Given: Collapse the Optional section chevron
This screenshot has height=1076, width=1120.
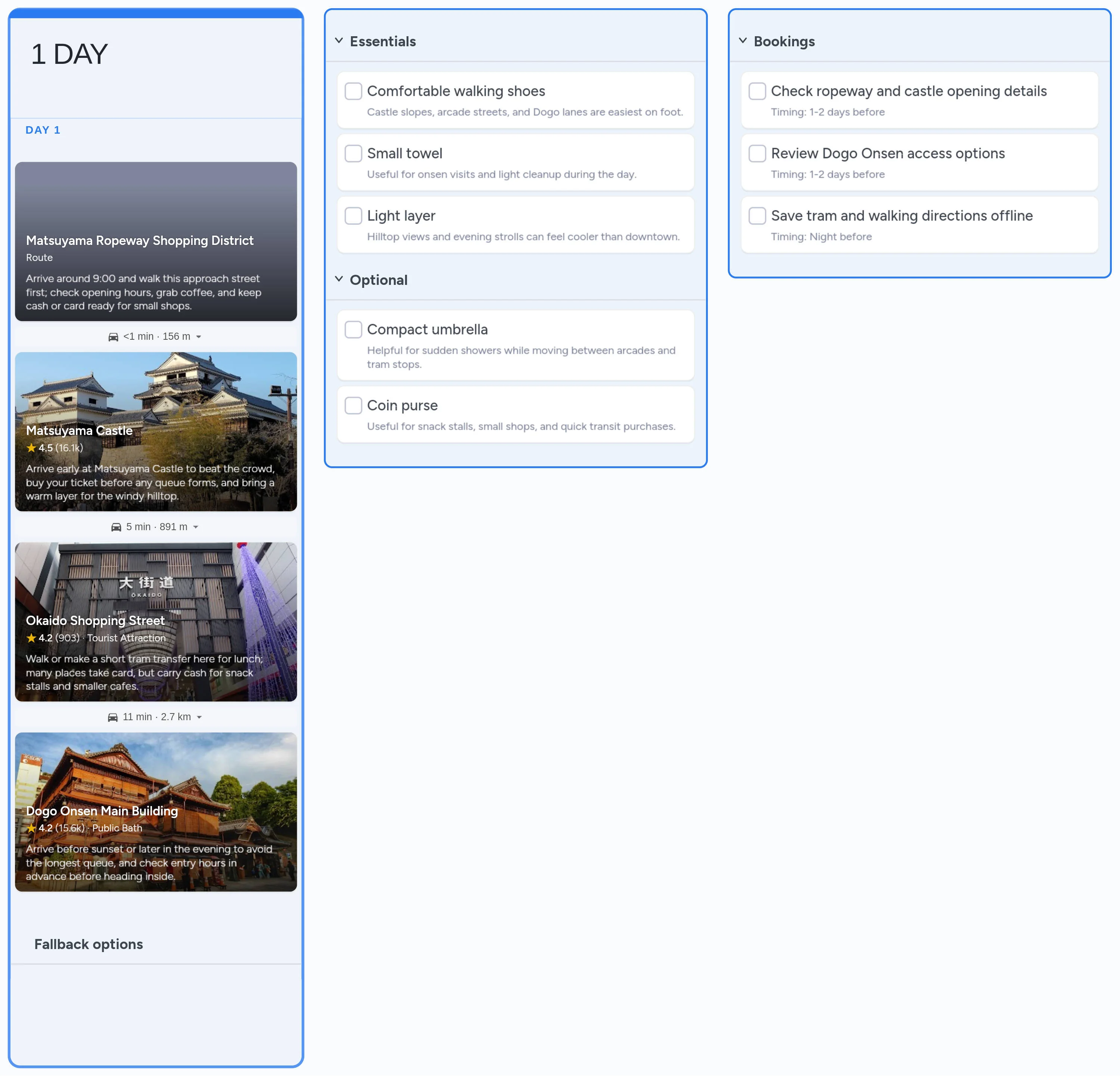Looking at the screenshot, I should 339,279.
